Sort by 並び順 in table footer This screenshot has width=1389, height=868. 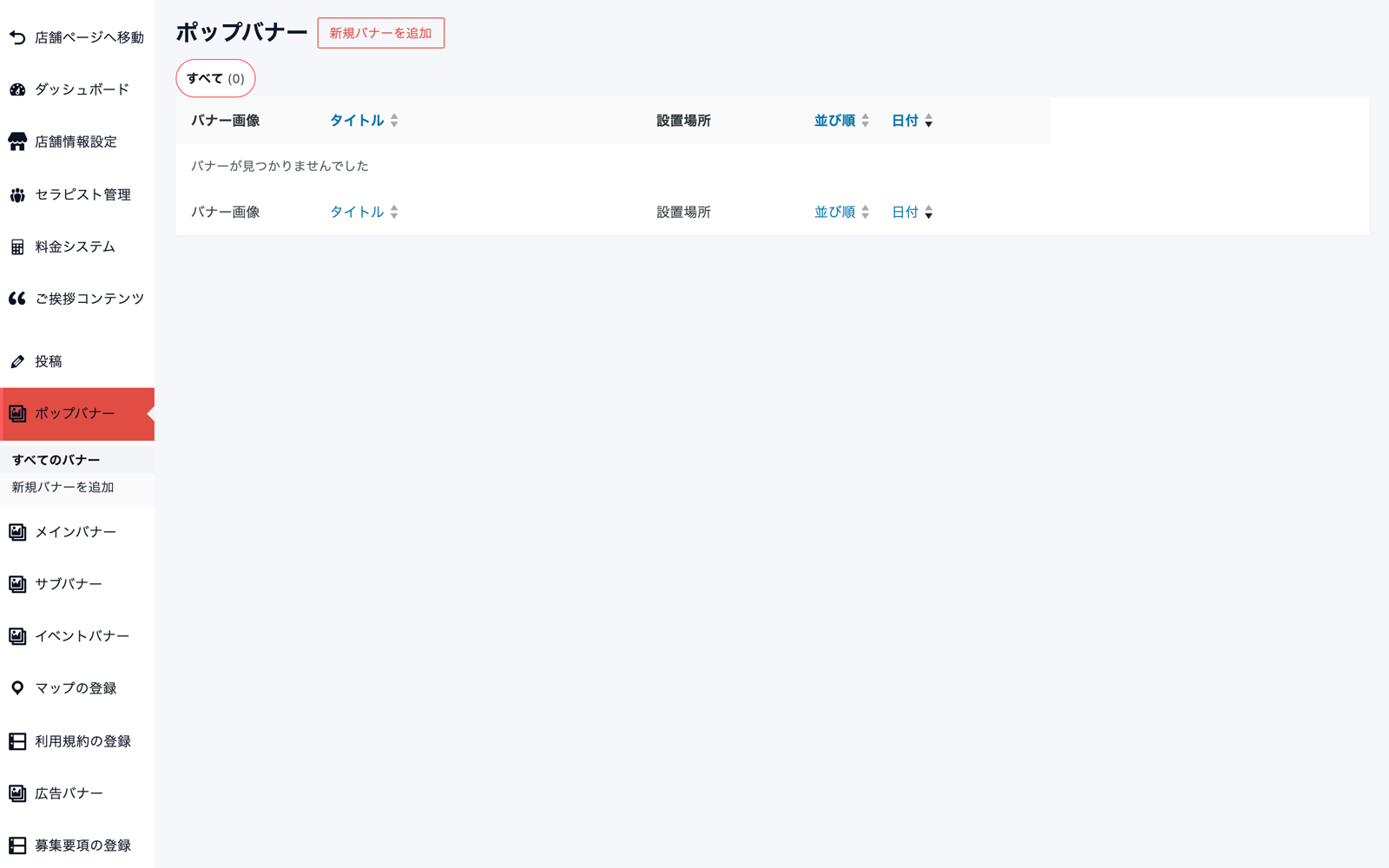click(x=834, y=212)
